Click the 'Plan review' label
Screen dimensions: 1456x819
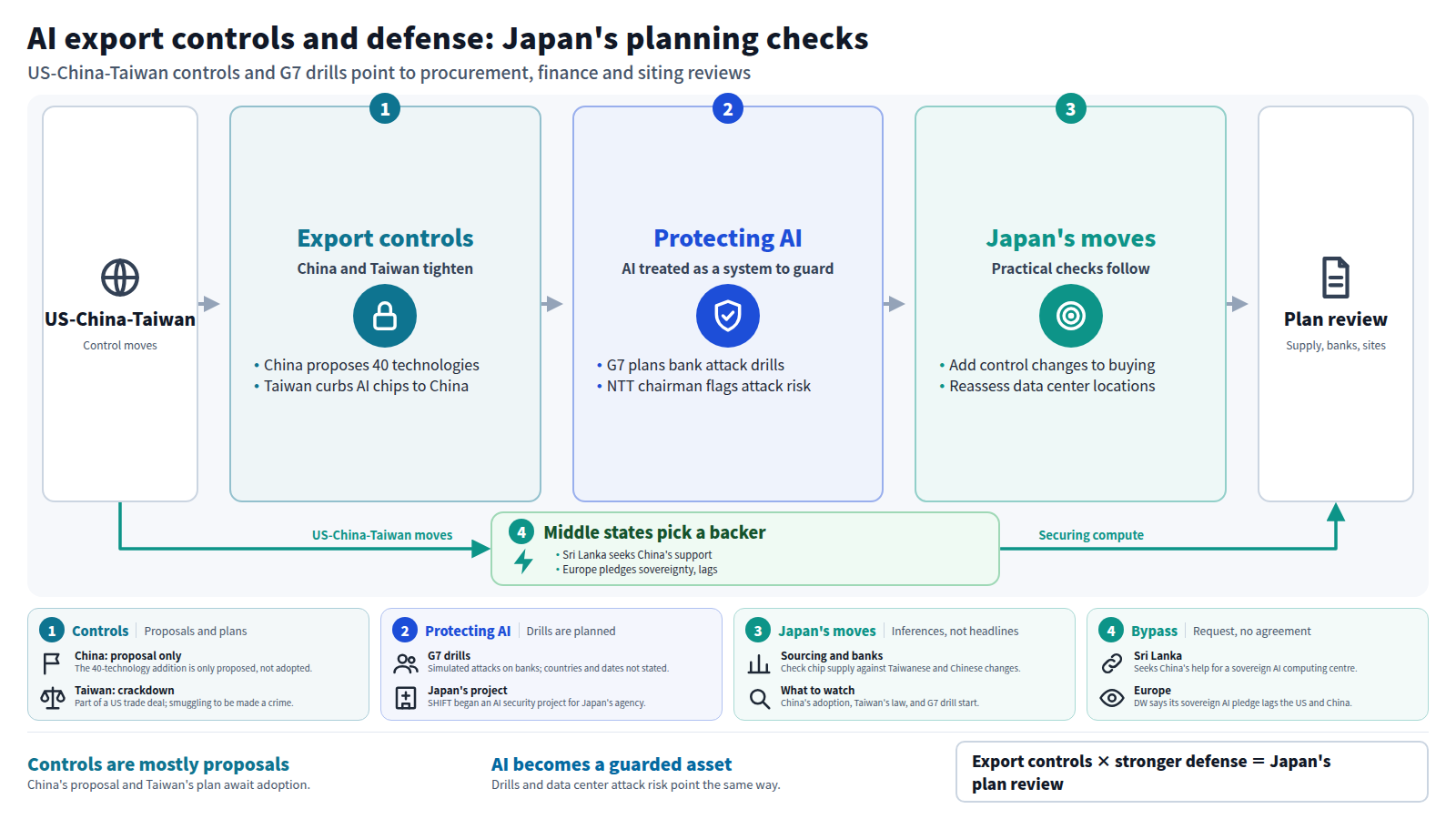tap(1336, 319)
